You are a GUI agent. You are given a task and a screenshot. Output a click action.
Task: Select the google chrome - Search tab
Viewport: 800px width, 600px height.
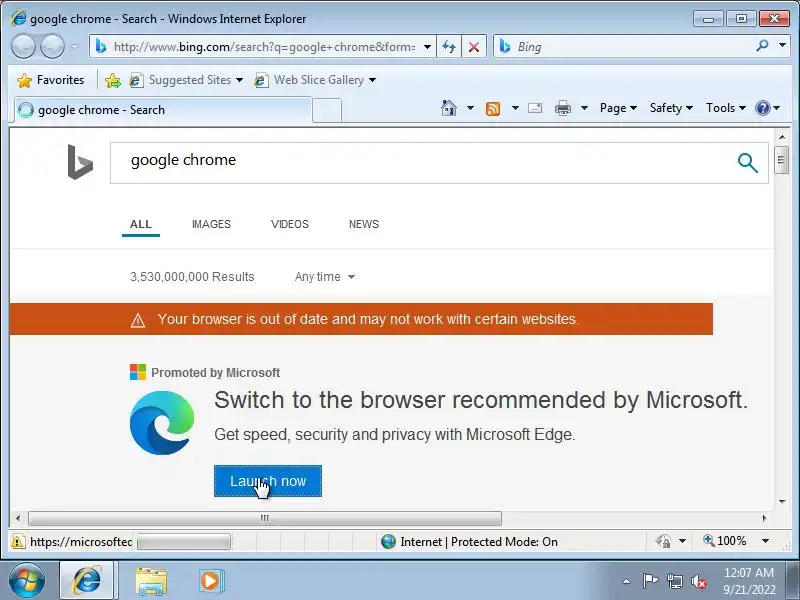[x=163, y=110]
